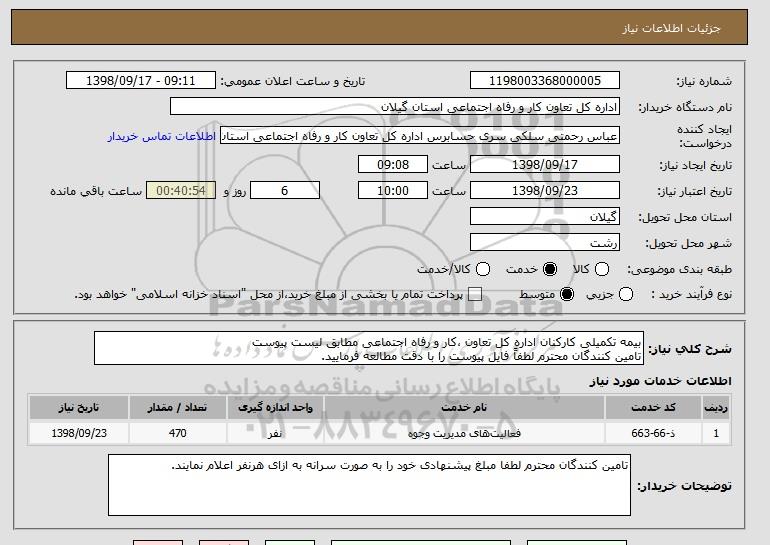Click the remaining time counter 00:40:54

tap(181, 191)
